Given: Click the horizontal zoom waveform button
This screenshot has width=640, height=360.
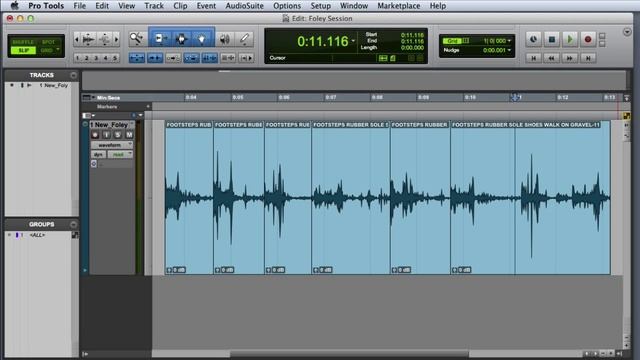Looking at the screenshot, I should 88,39.
